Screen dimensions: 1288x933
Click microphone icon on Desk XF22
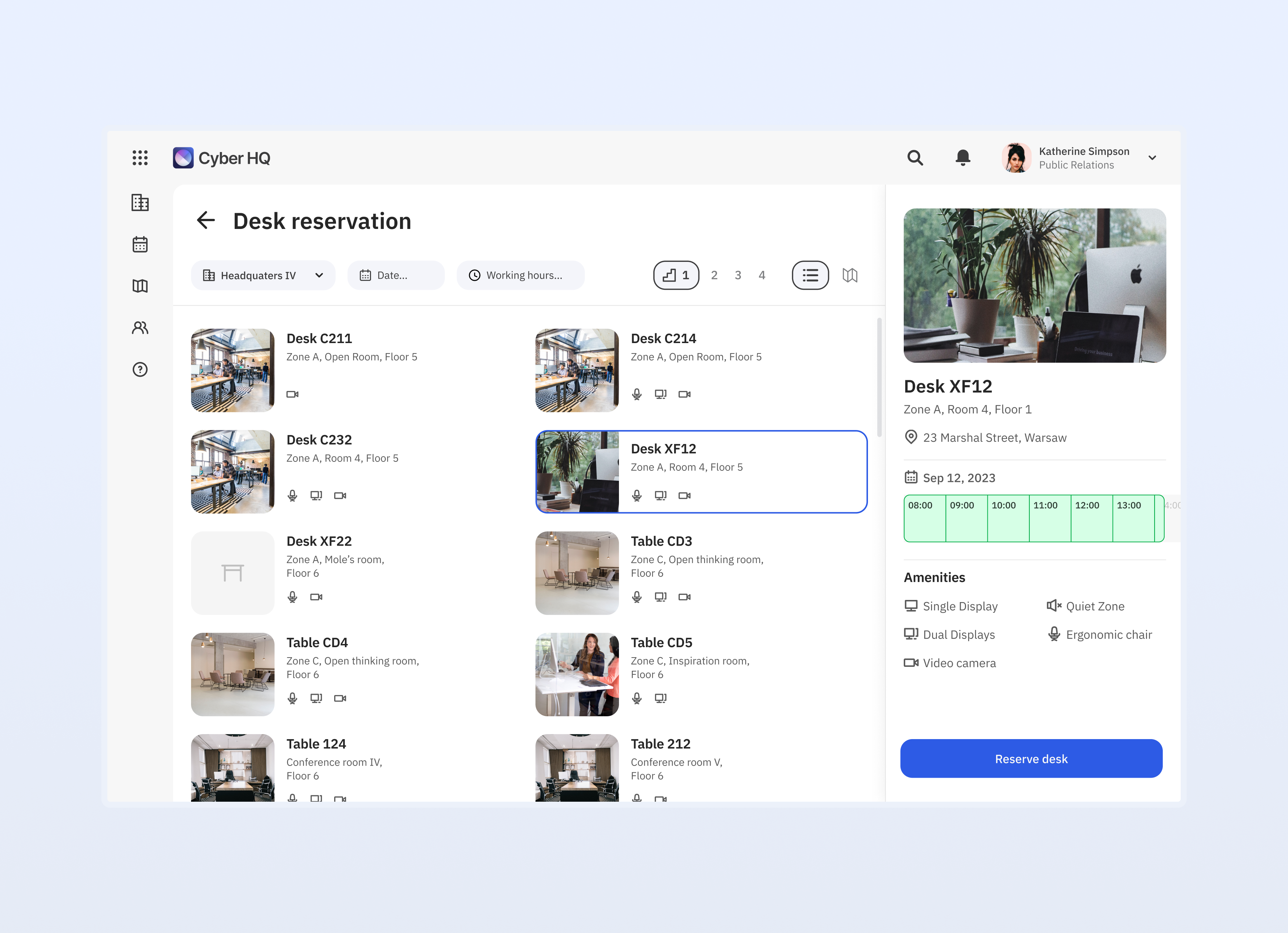point(292,597)
